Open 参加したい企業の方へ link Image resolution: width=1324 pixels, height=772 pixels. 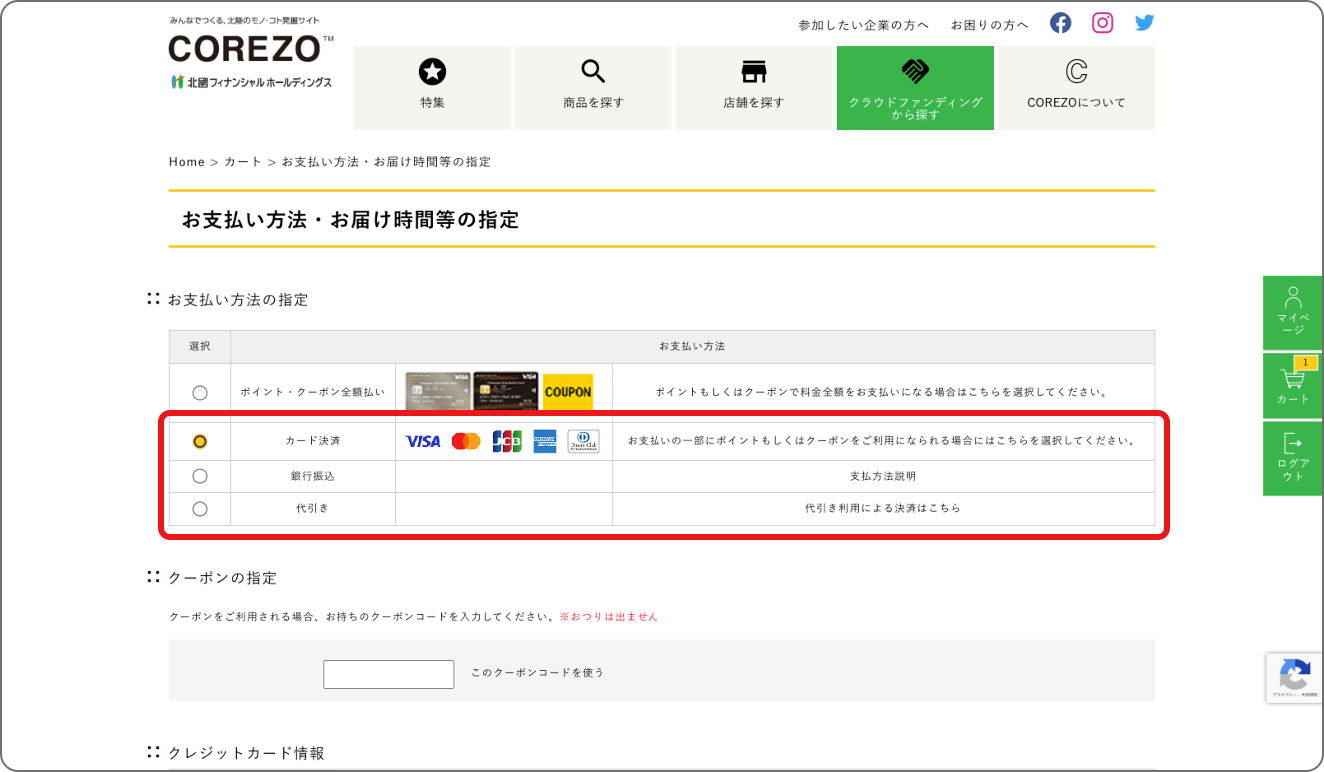click(863, 25)
